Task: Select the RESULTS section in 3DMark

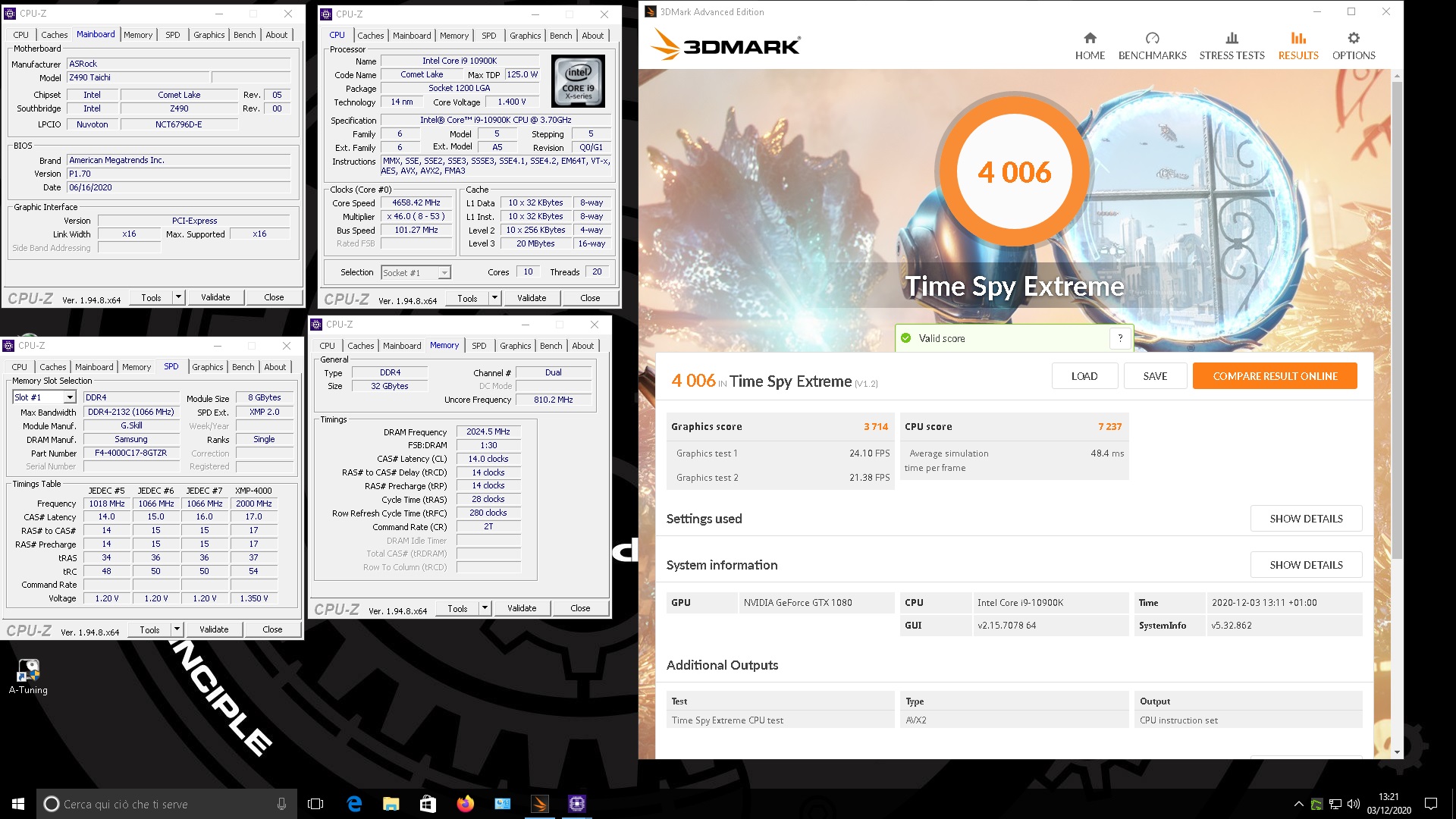Action: (x=1298, y=46)
